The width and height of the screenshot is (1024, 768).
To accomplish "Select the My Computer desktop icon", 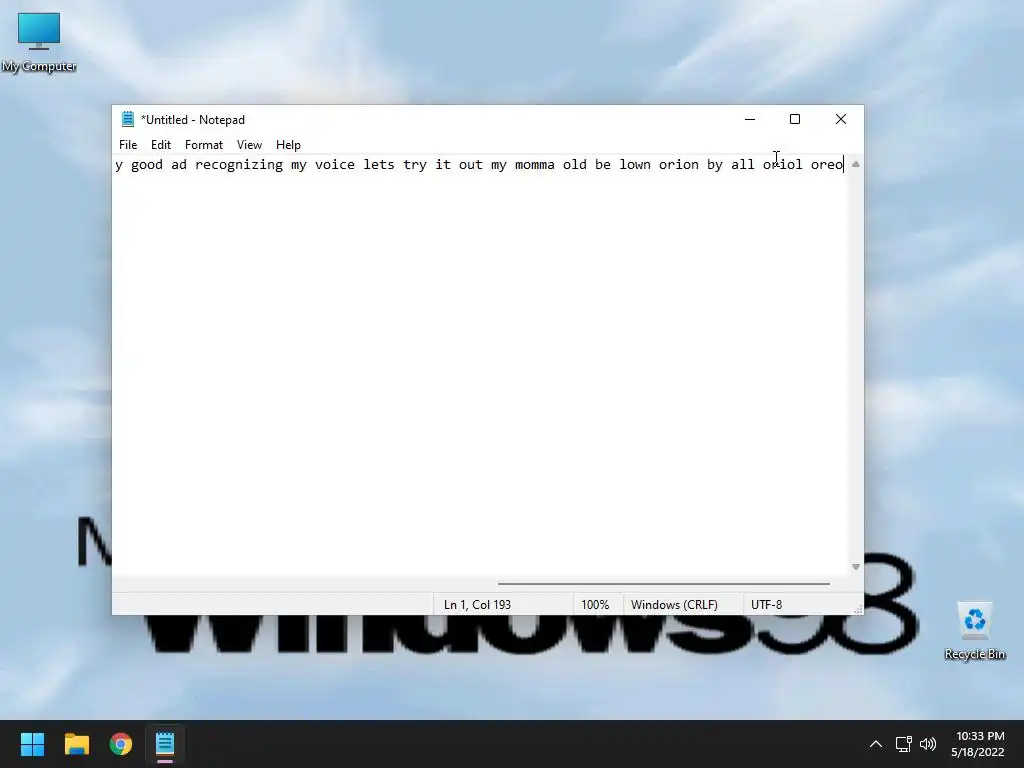I will 39,42.
